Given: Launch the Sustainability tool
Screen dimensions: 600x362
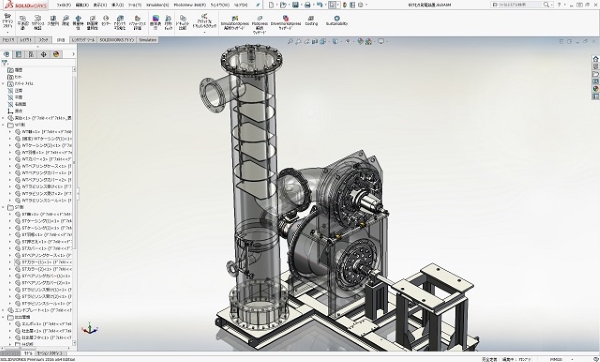Looking at the screenshot, I should coord(337,20).
